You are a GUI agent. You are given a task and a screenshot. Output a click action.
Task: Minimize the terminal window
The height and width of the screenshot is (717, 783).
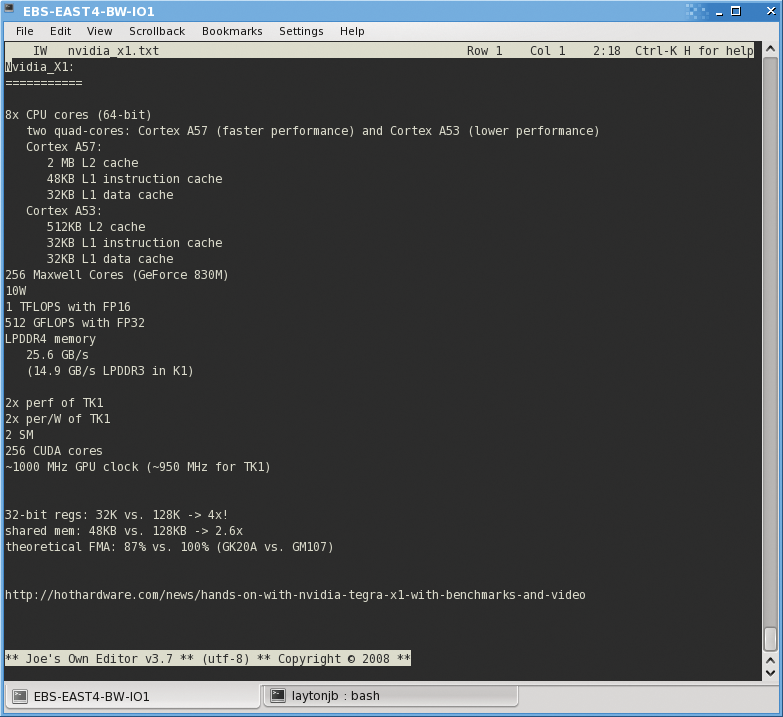tap(719, 11)
